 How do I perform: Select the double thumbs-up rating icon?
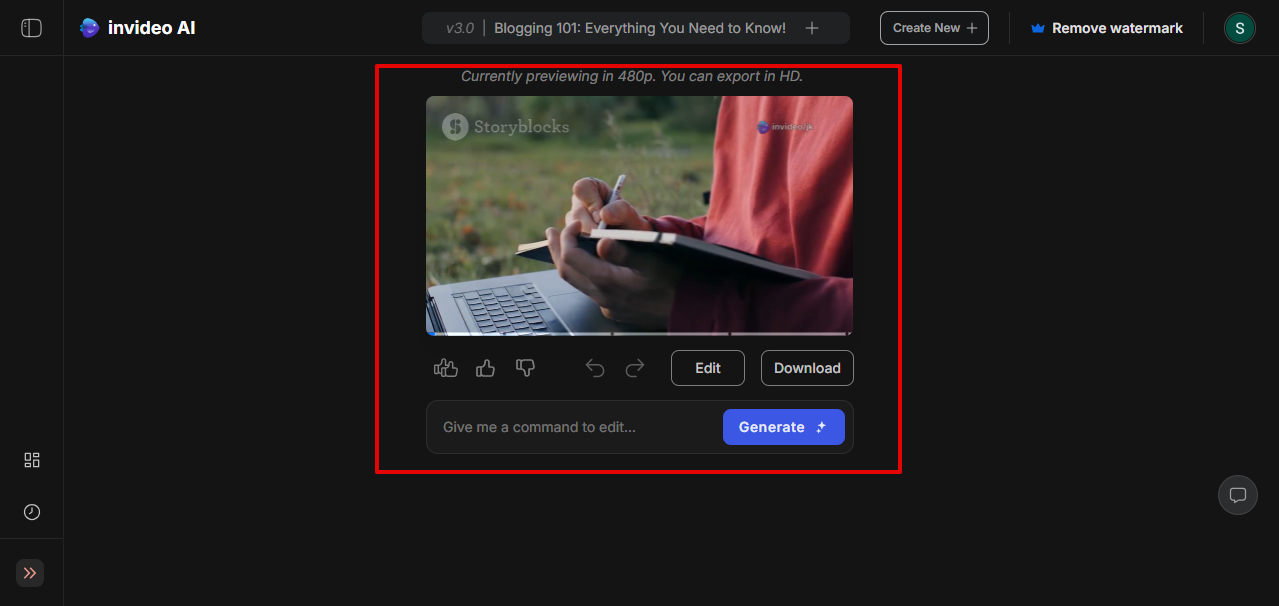pyautogui.click(x=445, y=368)
